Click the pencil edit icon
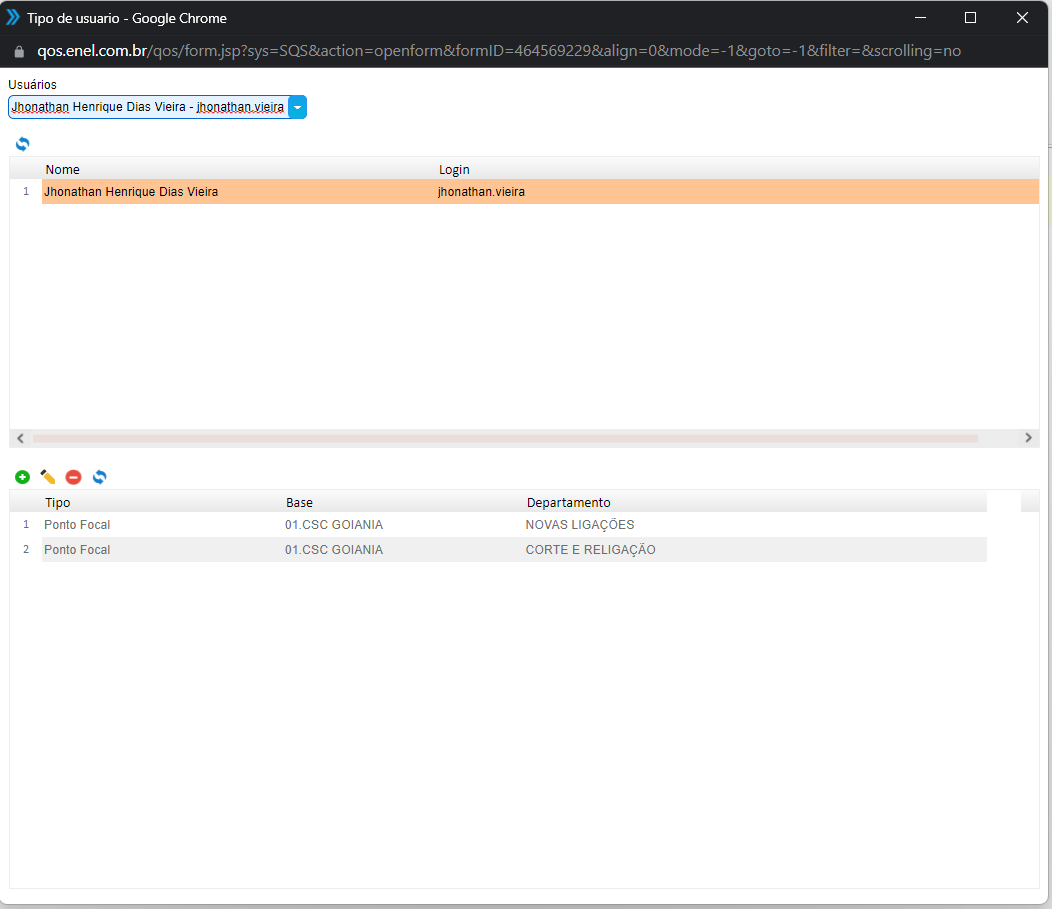The width and height of the screenshot is (1052, 909). [47, 478]
